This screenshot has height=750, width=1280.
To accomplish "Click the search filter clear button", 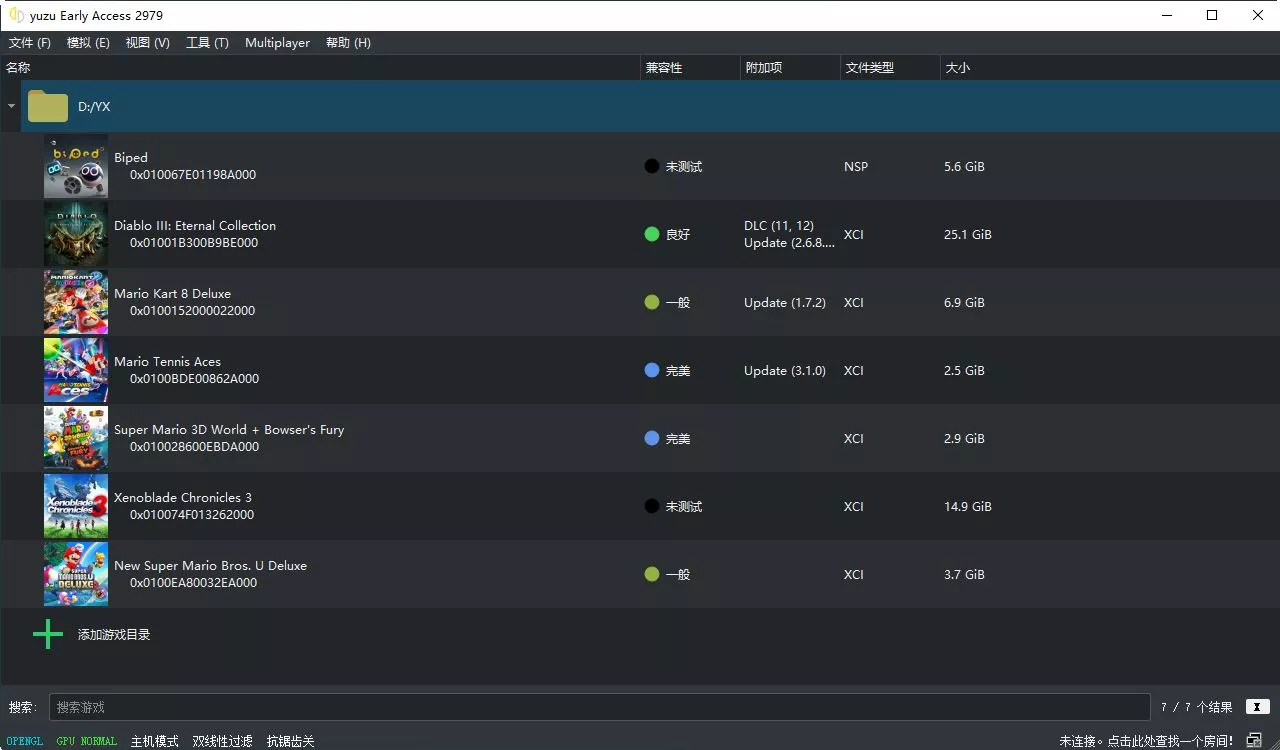I will point(1257,707).
